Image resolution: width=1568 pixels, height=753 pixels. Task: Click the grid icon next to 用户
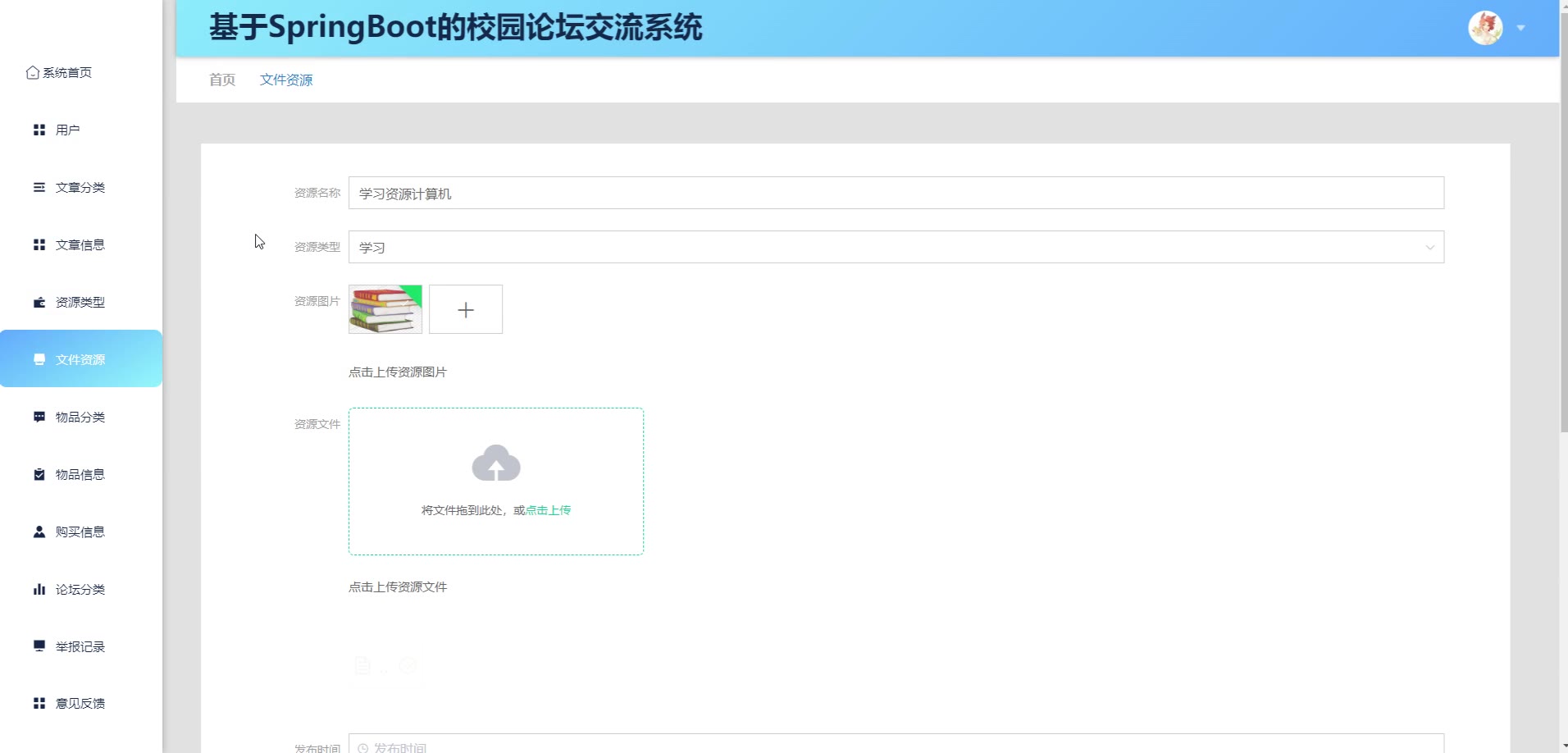pyautogui.click(x=39, y=130)
